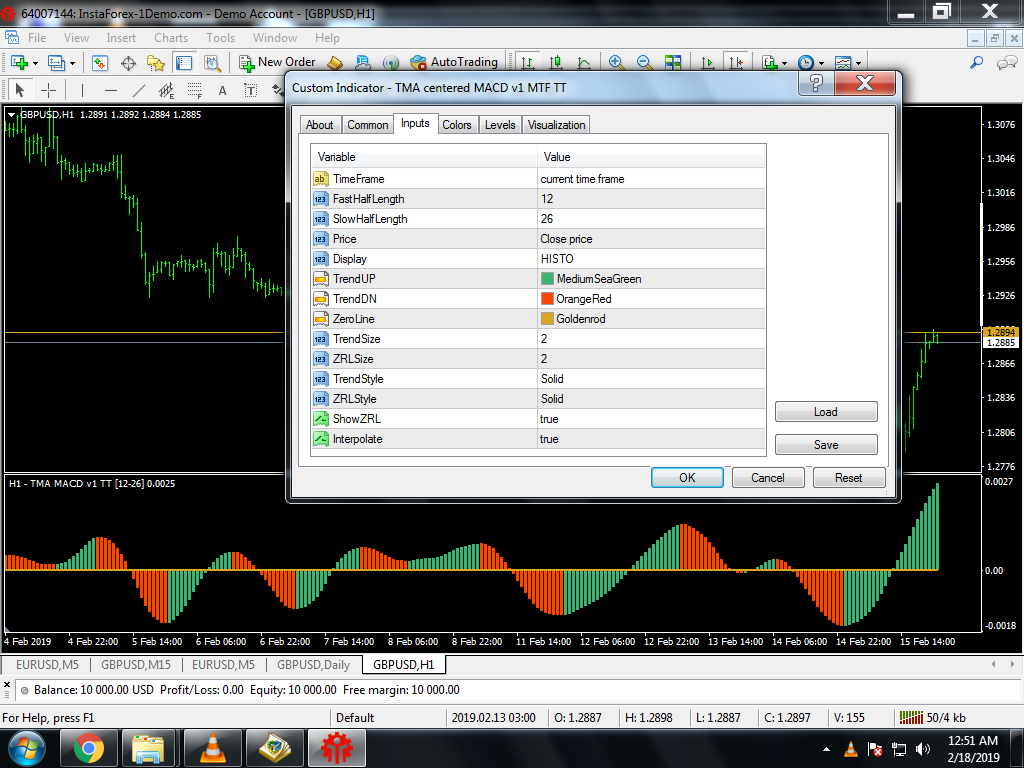Viewport: 1024px width, 768px height.
Task: Select the equidistant channel tool
Action: click(167, 90)
